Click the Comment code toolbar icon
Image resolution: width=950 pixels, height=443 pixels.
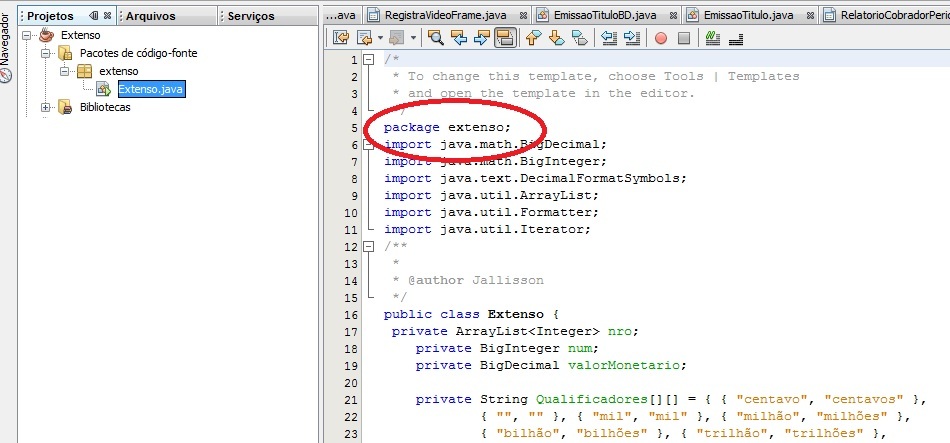pyautogui.click(x=713, y=38)
